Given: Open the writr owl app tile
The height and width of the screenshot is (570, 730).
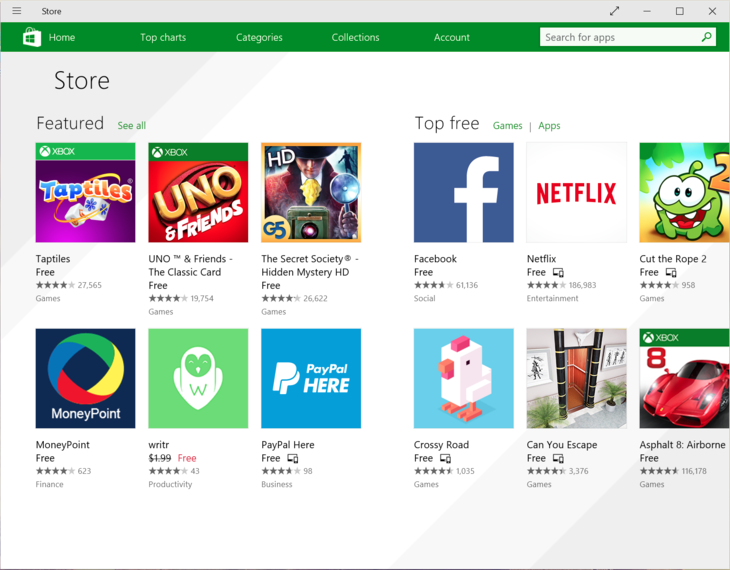Looking at the screenshot, I should pos(198,378).
